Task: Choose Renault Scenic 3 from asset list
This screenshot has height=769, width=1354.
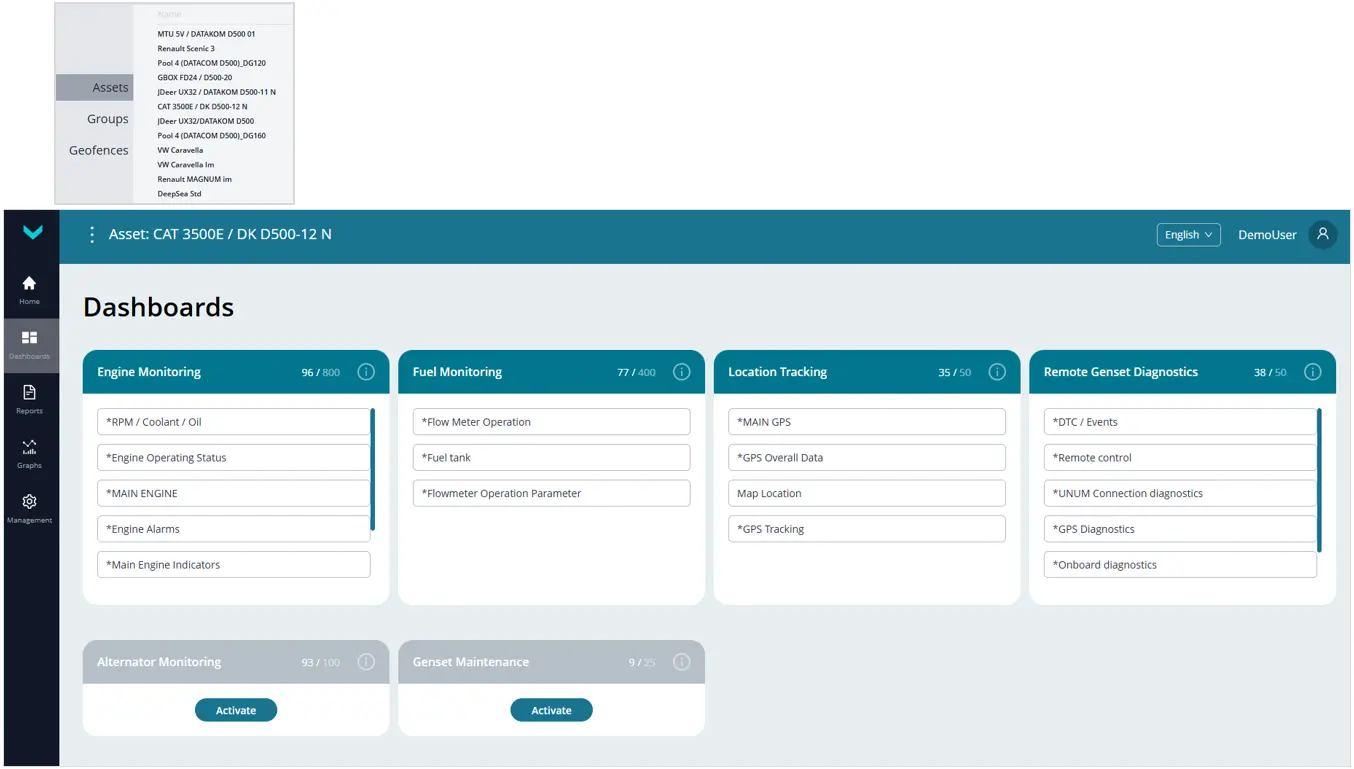Action: click(186, 48)
